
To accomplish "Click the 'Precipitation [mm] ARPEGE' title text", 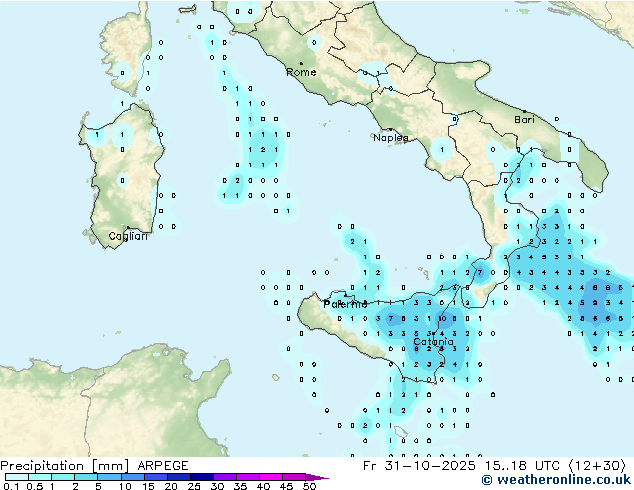I will (x=94, y=466).
